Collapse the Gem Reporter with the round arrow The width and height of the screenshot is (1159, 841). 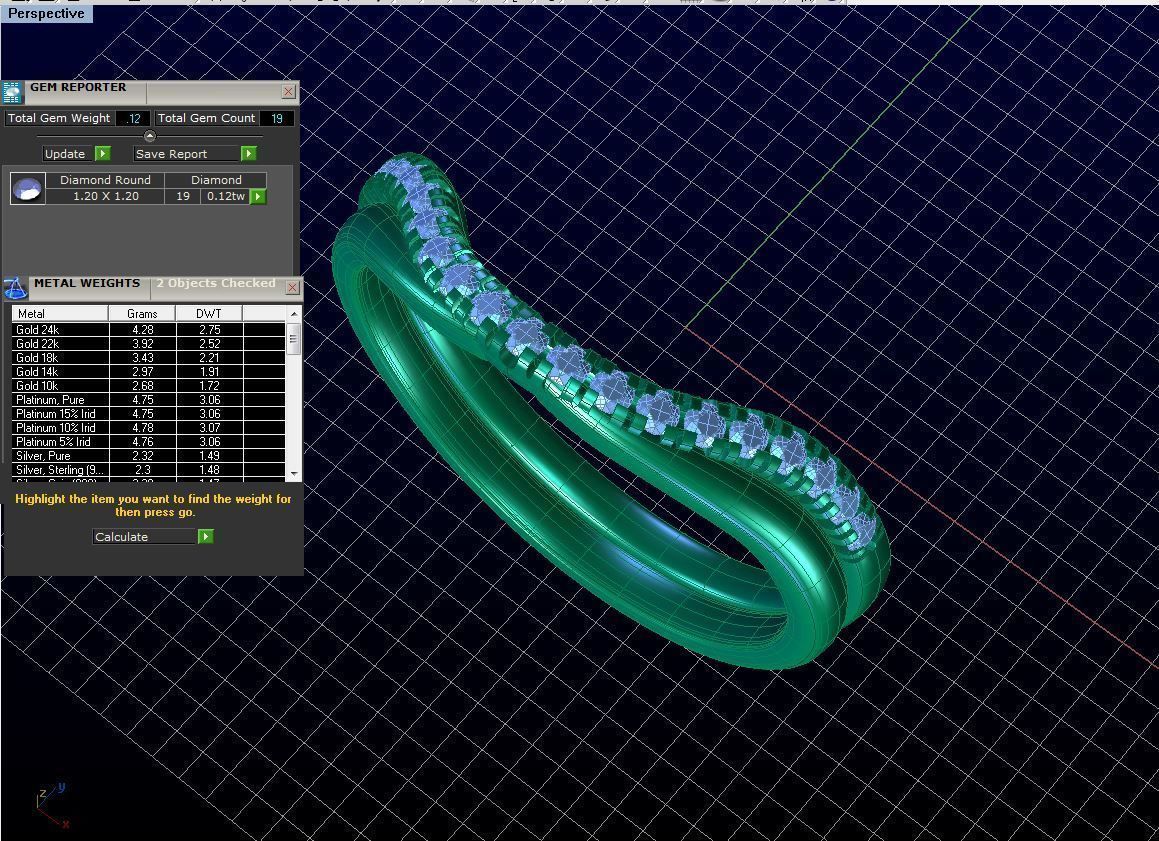[x=149, y=136]
